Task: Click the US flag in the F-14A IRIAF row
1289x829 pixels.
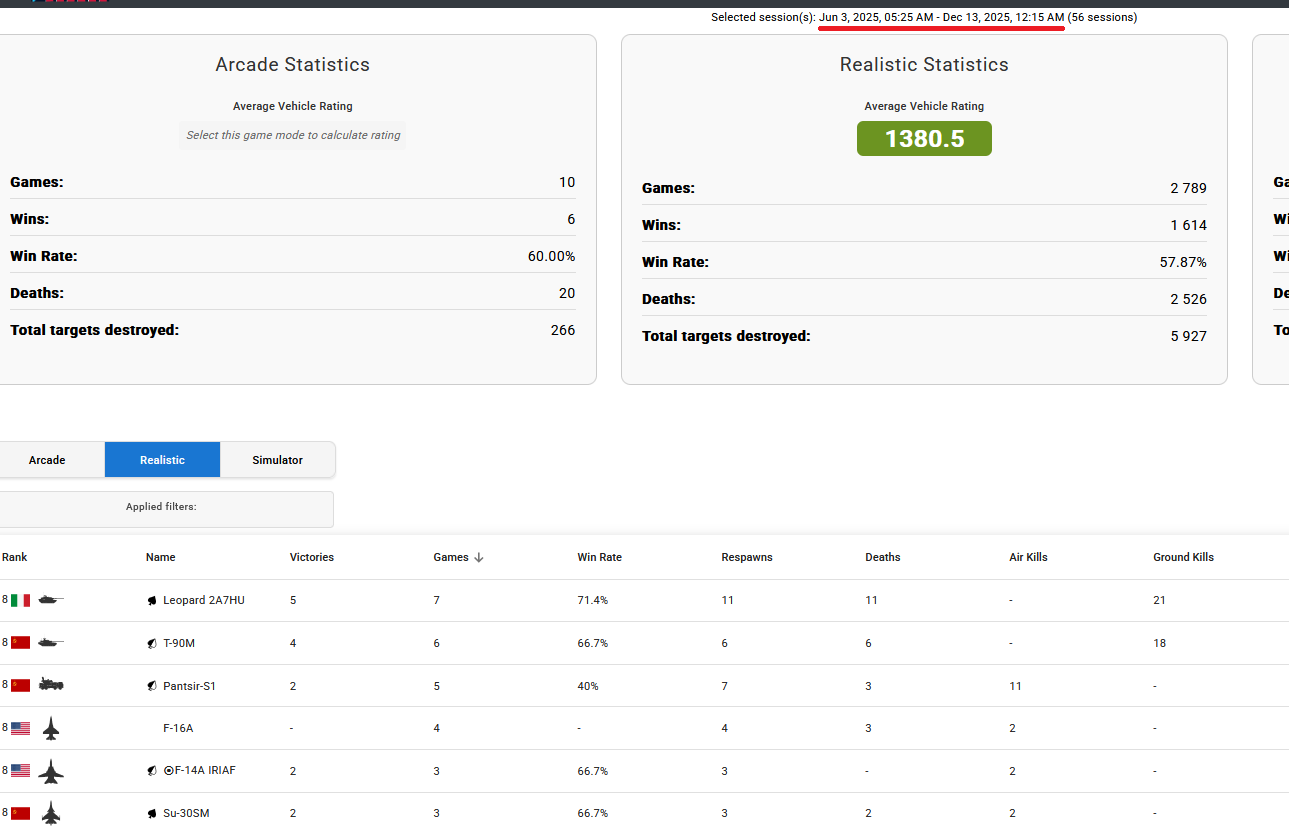Action: click(x=20, y=771)
